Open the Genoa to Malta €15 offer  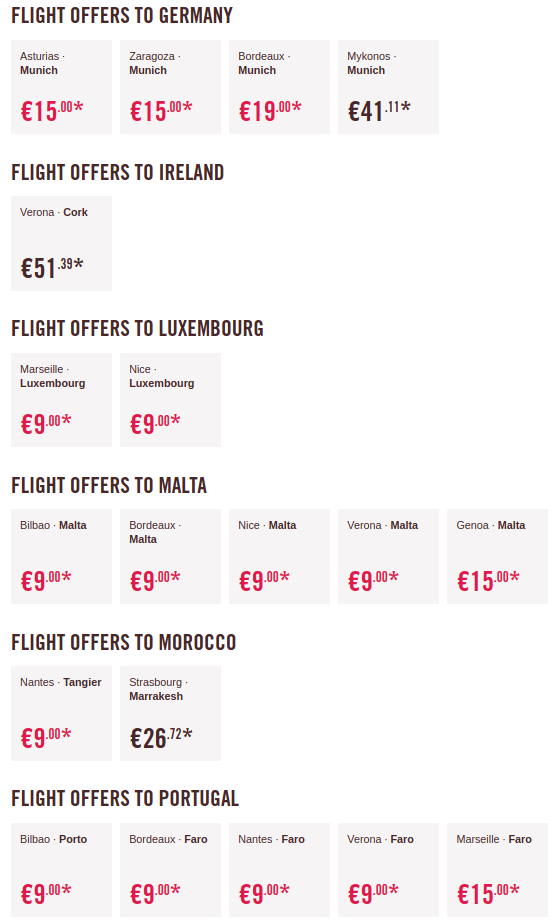(x=497, y=556)
